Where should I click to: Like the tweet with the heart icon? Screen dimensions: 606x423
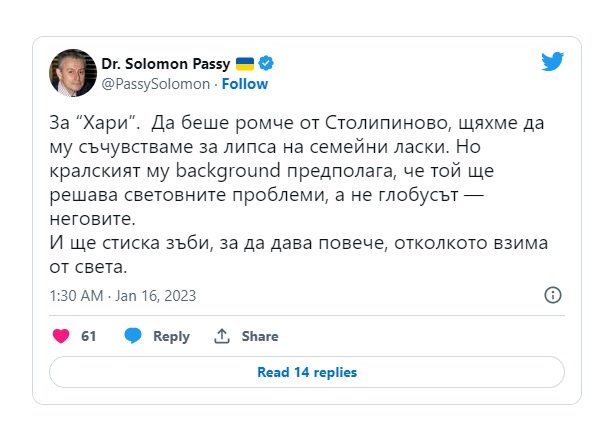coord(61,336)
